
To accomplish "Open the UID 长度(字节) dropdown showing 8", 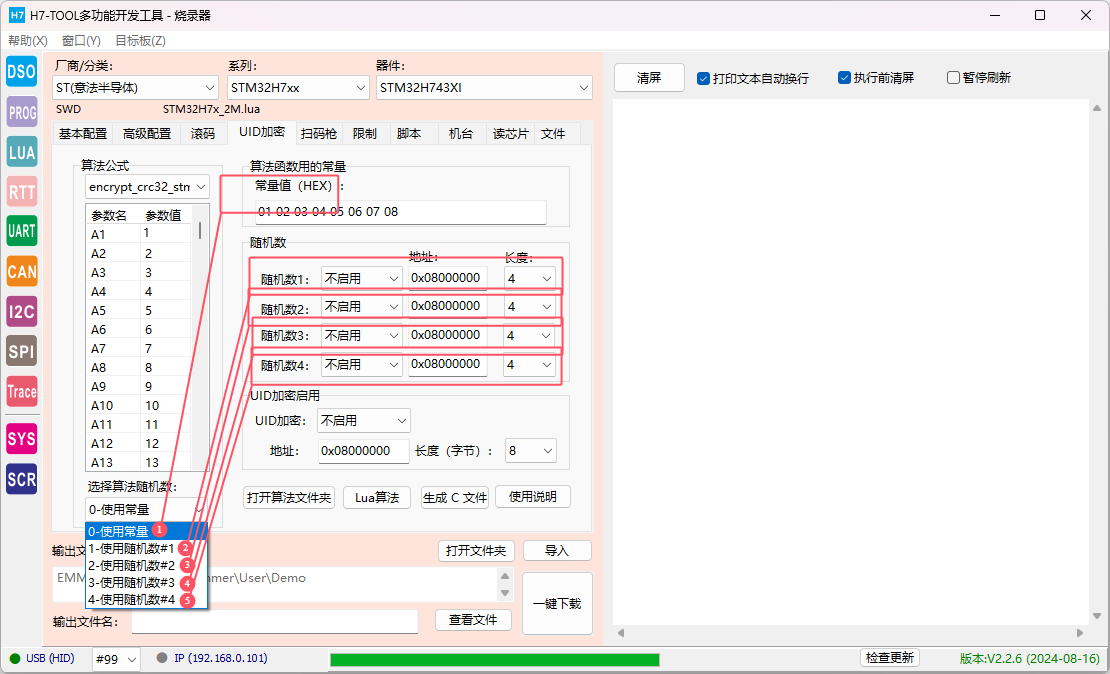I will (x=530, y=450).
